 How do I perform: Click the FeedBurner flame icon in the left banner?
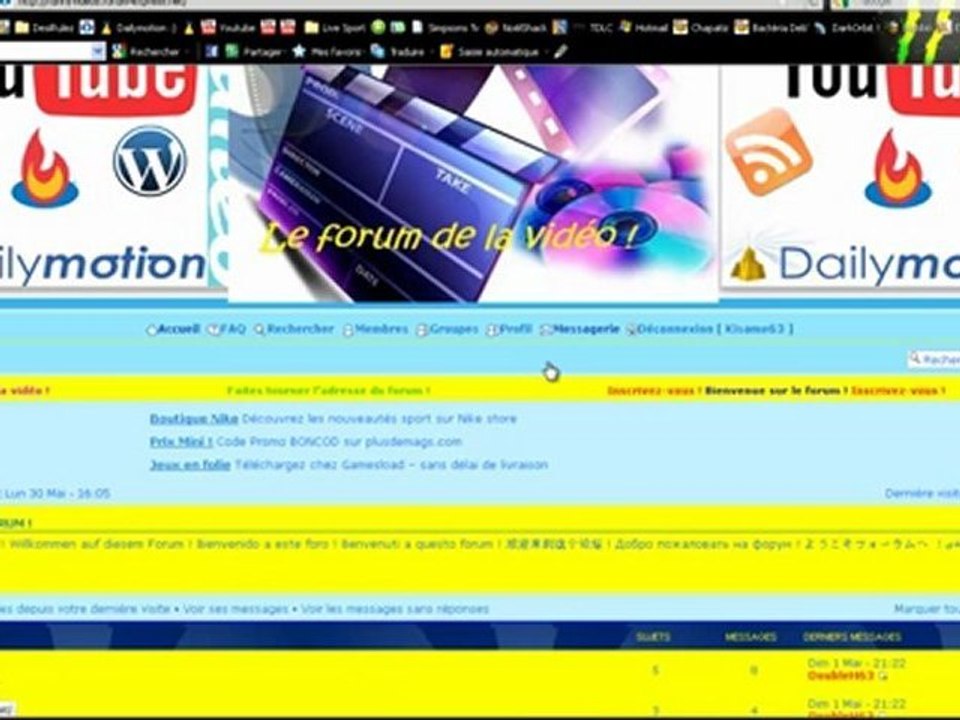pyautogui.click(x=45, y=170)
